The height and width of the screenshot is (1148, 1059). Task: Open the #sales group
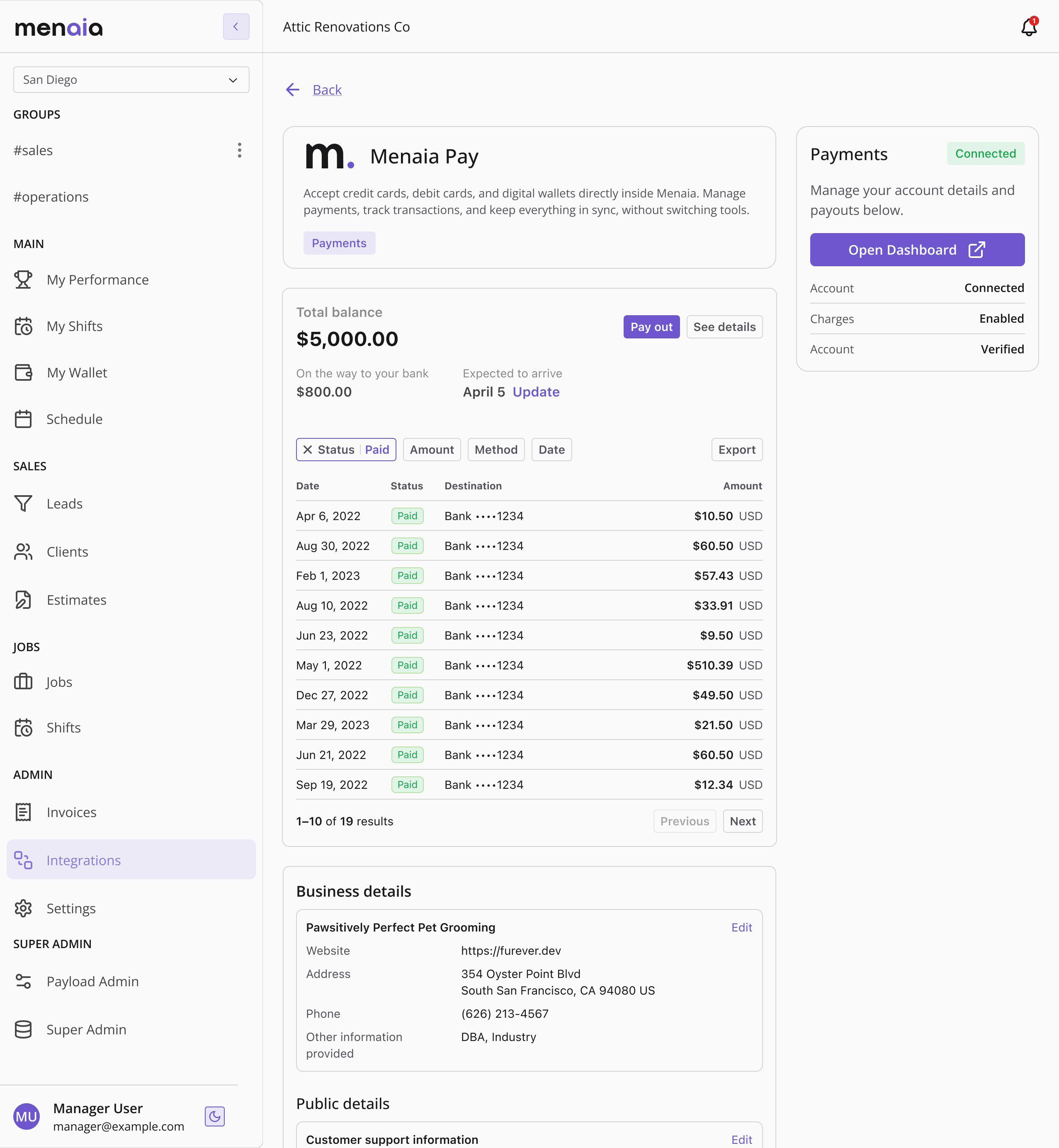tap(33, 150)
